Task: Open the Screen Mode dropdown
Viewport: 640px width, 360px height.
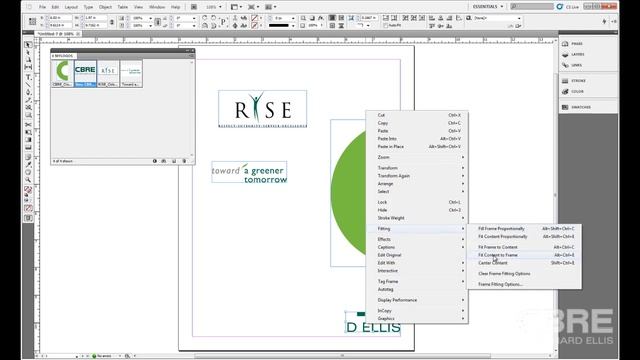Action: click(x=258, y=7)
